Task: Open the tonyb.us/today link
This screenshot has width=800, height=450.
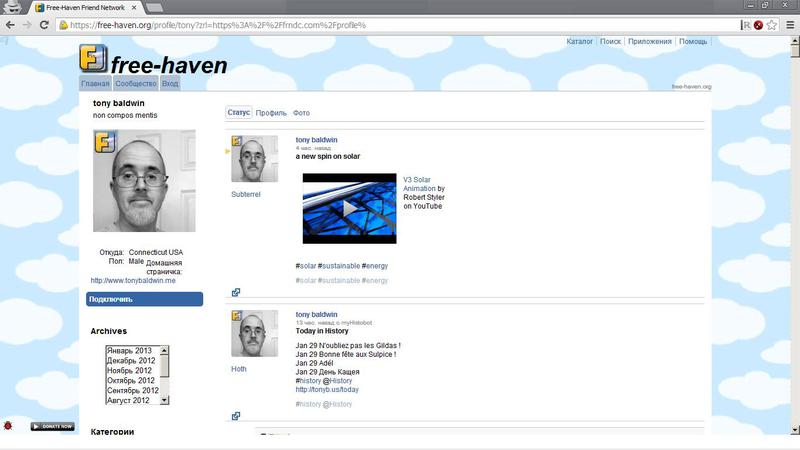Action: (x=327, y=389)
